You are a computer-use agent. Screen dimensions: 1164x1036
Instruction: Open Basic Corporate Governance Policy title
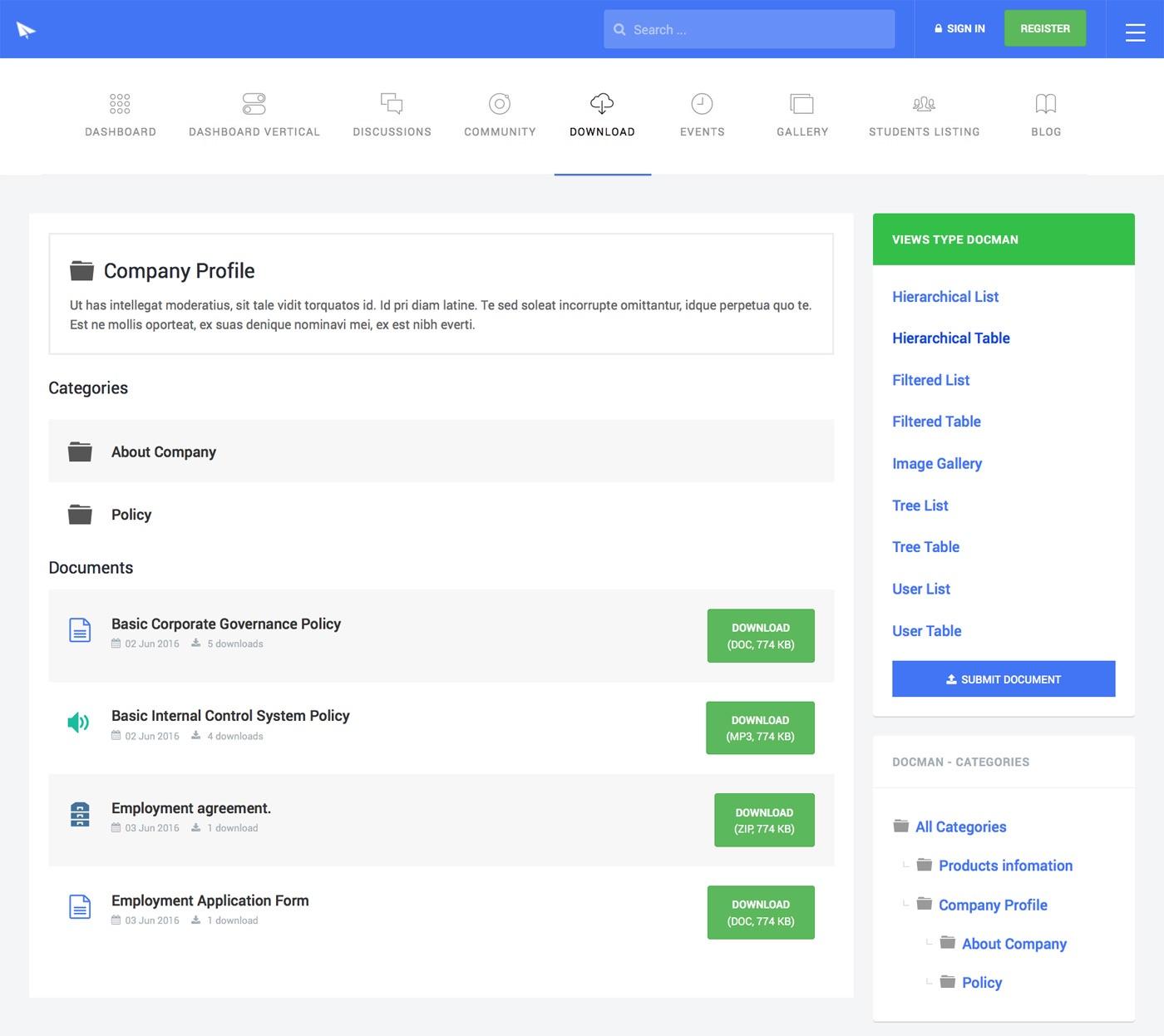pyautogui.click(x=226, y=624)
